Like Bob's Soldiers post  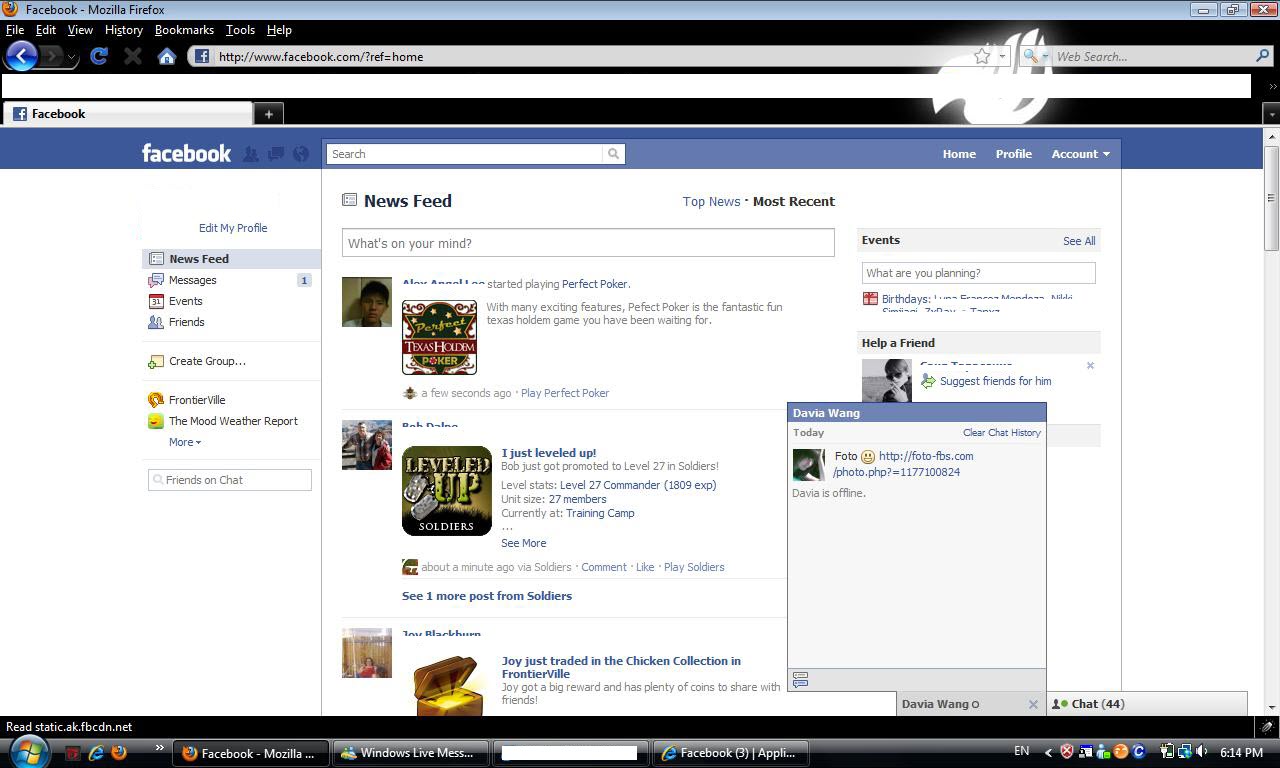[x=645, y=567]
